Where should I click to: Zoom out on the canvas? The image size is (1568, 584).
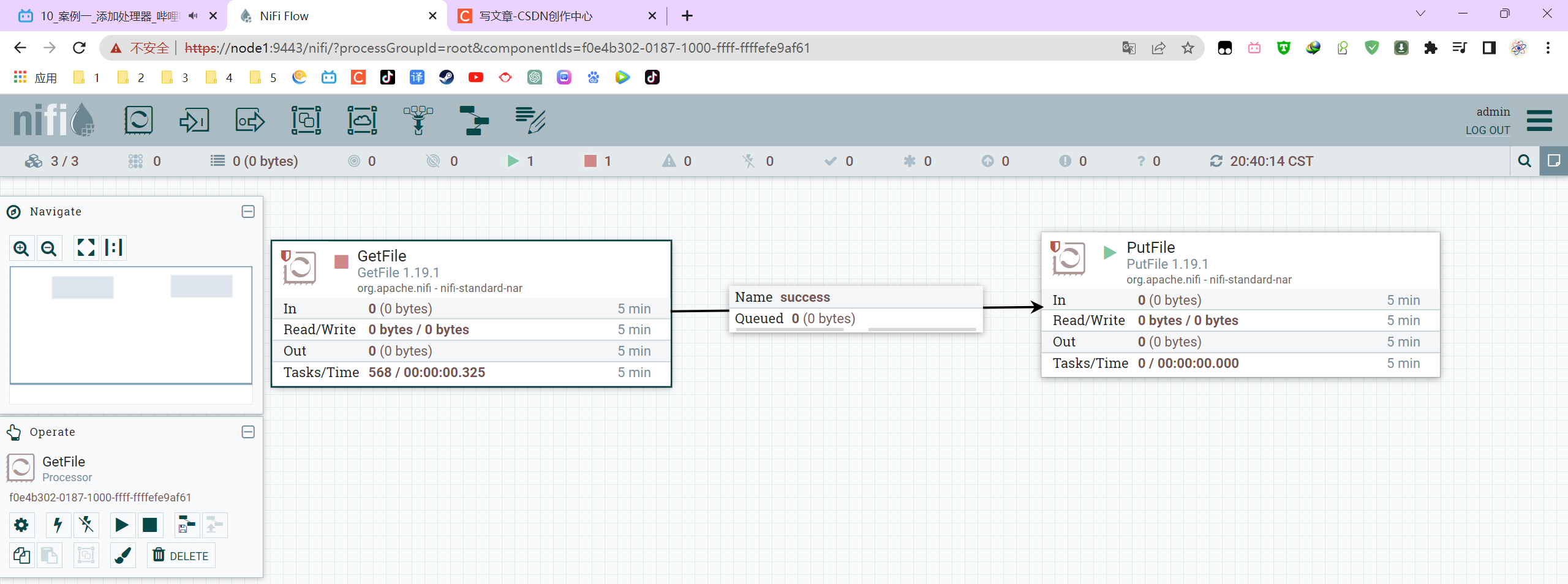point(49,248)
